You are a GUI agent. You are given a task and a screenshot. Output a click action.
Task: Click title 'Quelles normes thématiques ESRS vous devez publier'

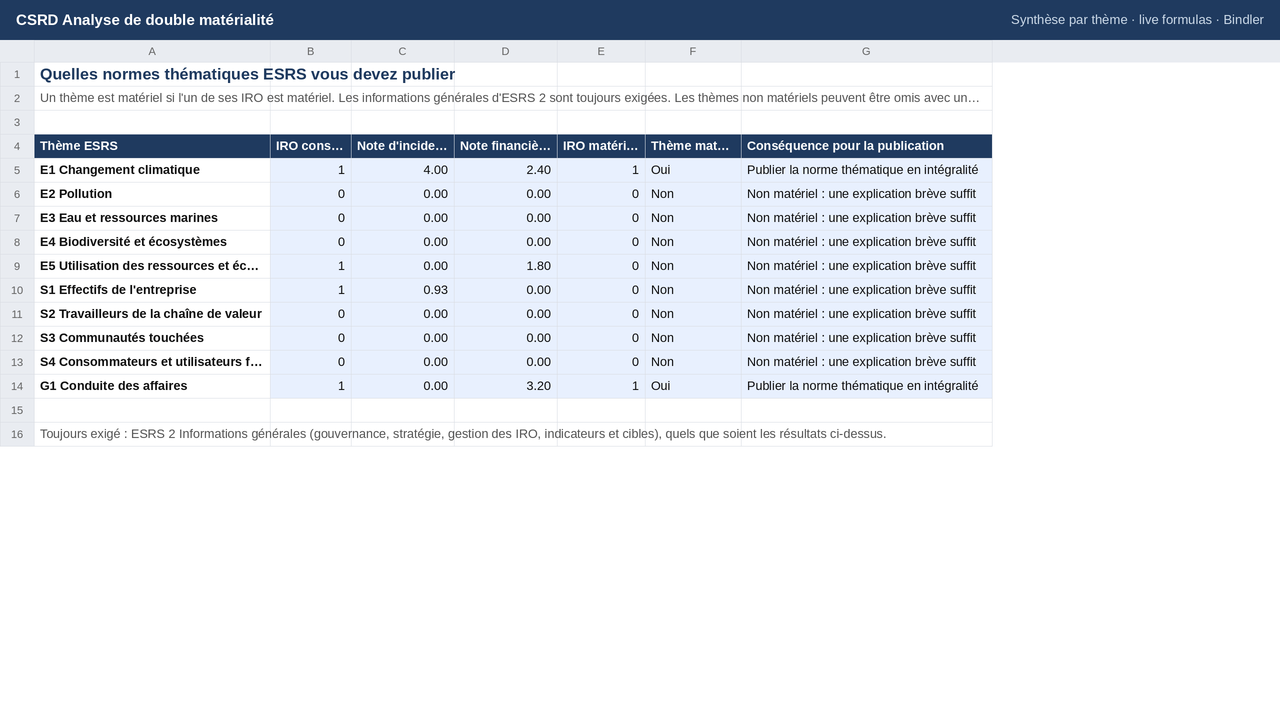click(247, 74)
